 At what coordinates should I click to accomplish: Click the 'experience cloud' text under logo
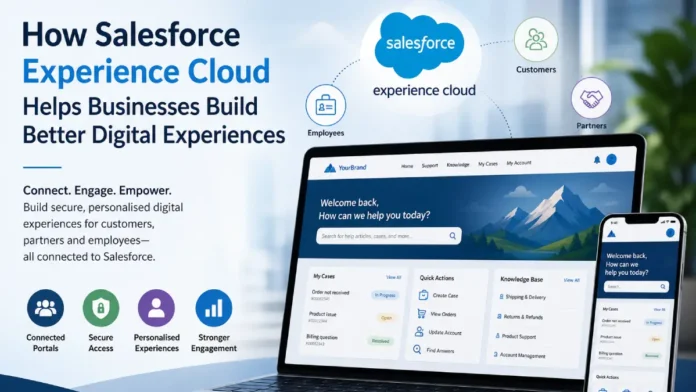[424, 91]
